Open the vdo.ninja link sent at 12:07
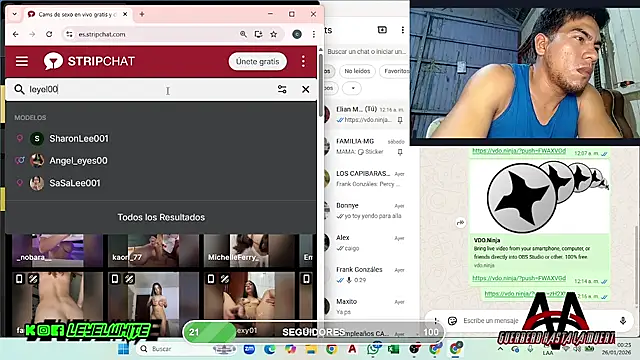640x360 pixels. (x=519, y=151)
